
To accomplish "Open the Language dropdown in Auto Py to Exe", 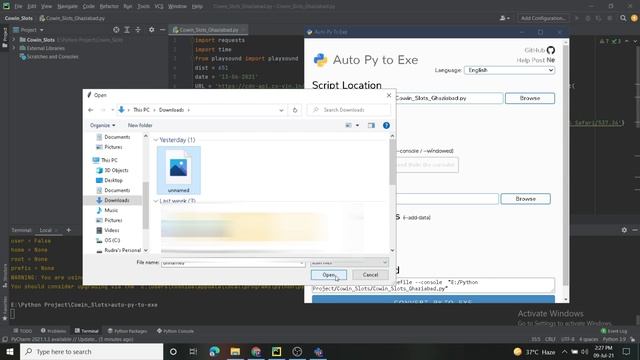I will click(509, 70).
